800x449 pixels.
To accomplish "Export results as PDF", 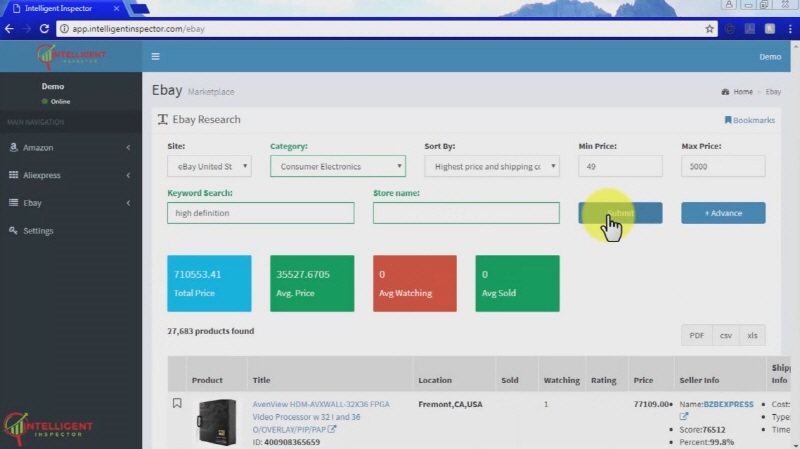I will (x=696, y=335).
